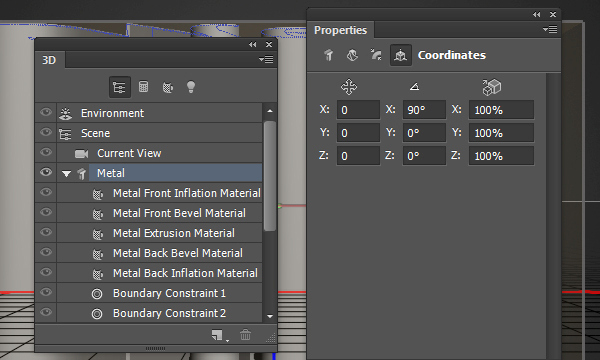The width and height of the screenshot is (600, 360).
Task: Toggle visibility of Boundary Constraint 1
Action: tap(46, 292)
